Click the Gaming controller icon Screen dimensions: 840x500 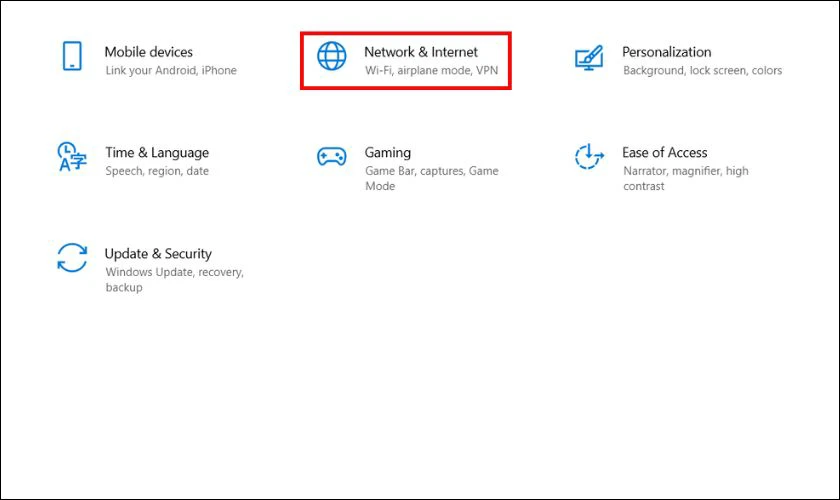coord(332,157)
